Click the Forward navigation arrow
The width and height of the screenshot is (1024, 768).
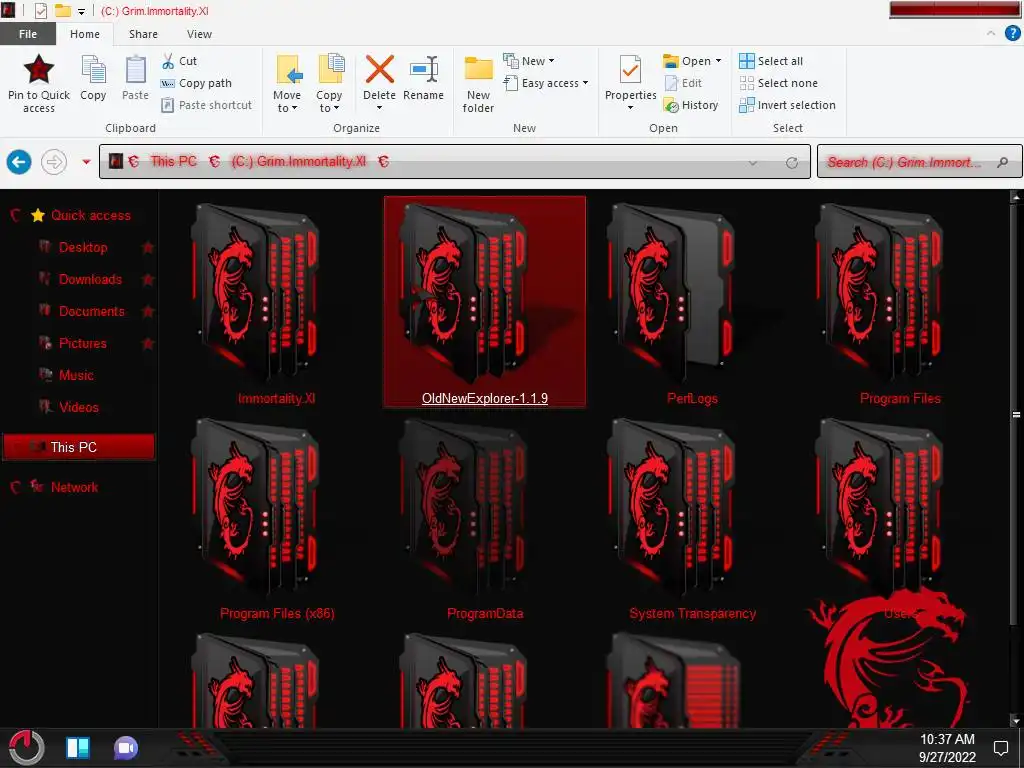pos(54,162)
